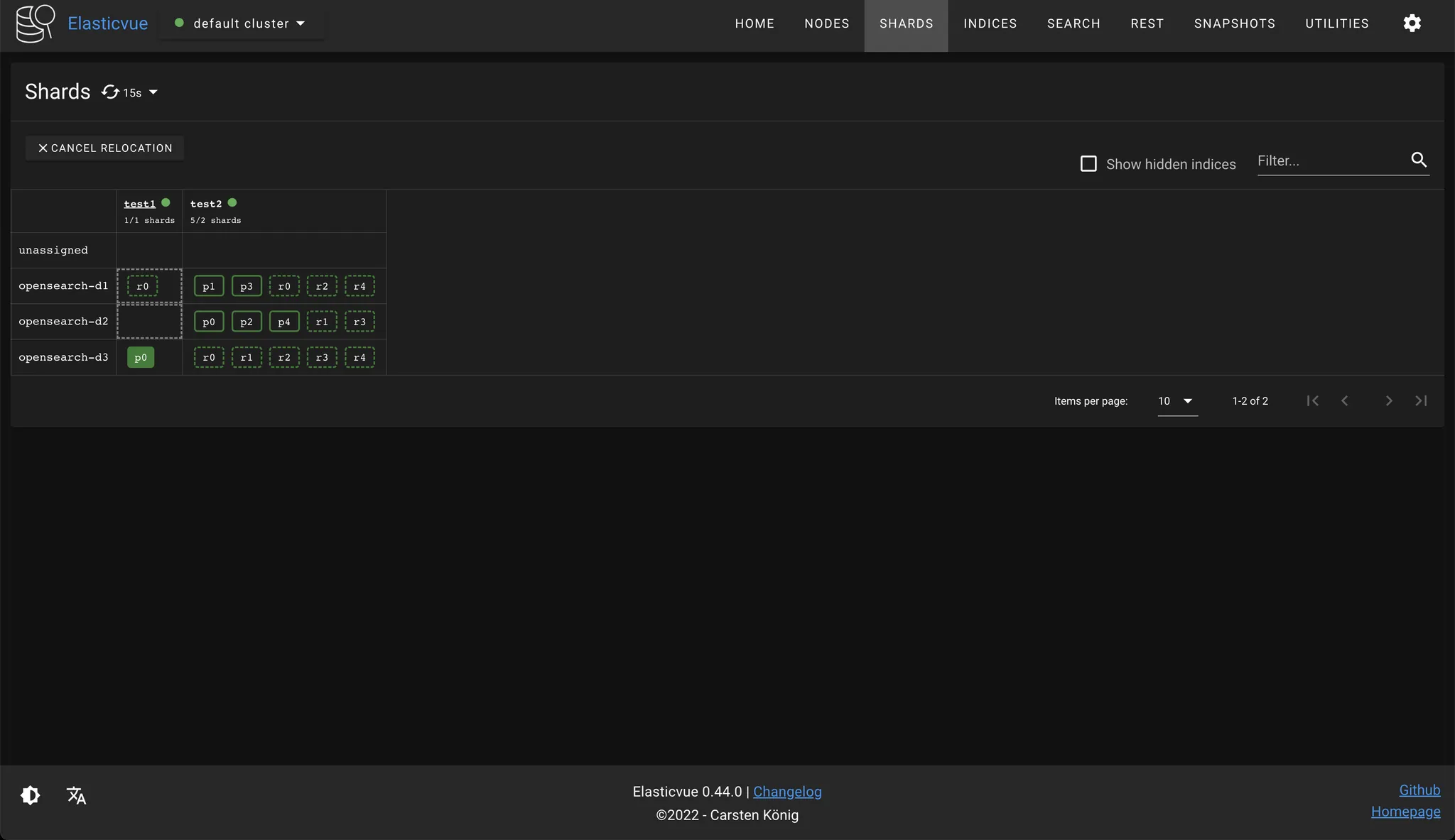Switch to the Indices tab
The height and width of the screenshot is (840, 1455).
(990, 23)
